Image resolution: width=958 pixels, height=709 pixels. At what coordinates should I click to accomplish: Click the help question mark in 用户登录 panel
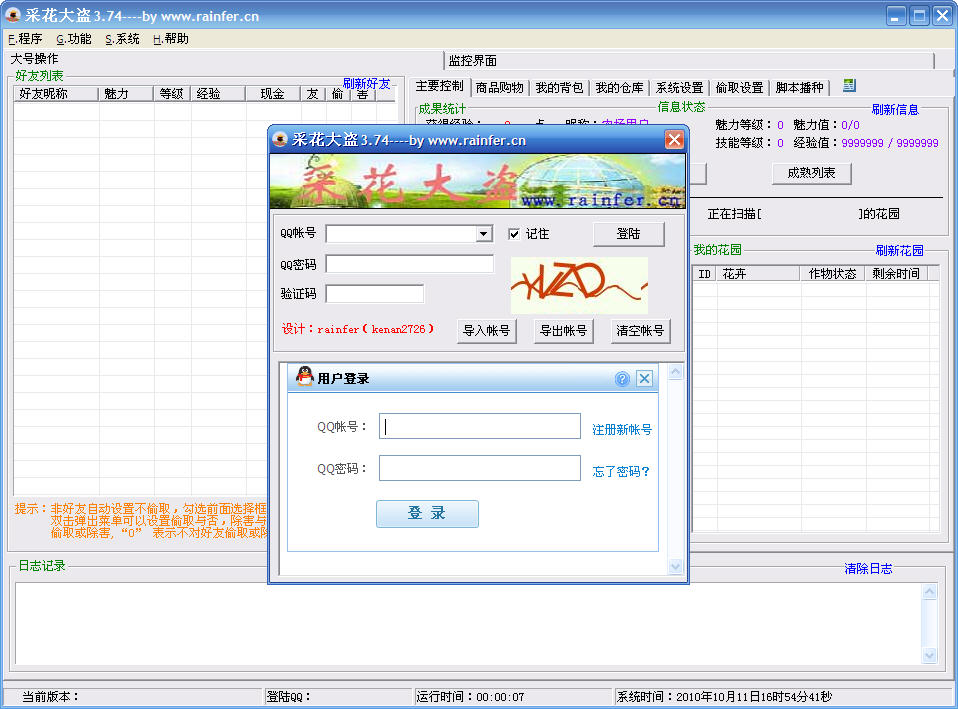pyautogui.click(x=622, y=379)
